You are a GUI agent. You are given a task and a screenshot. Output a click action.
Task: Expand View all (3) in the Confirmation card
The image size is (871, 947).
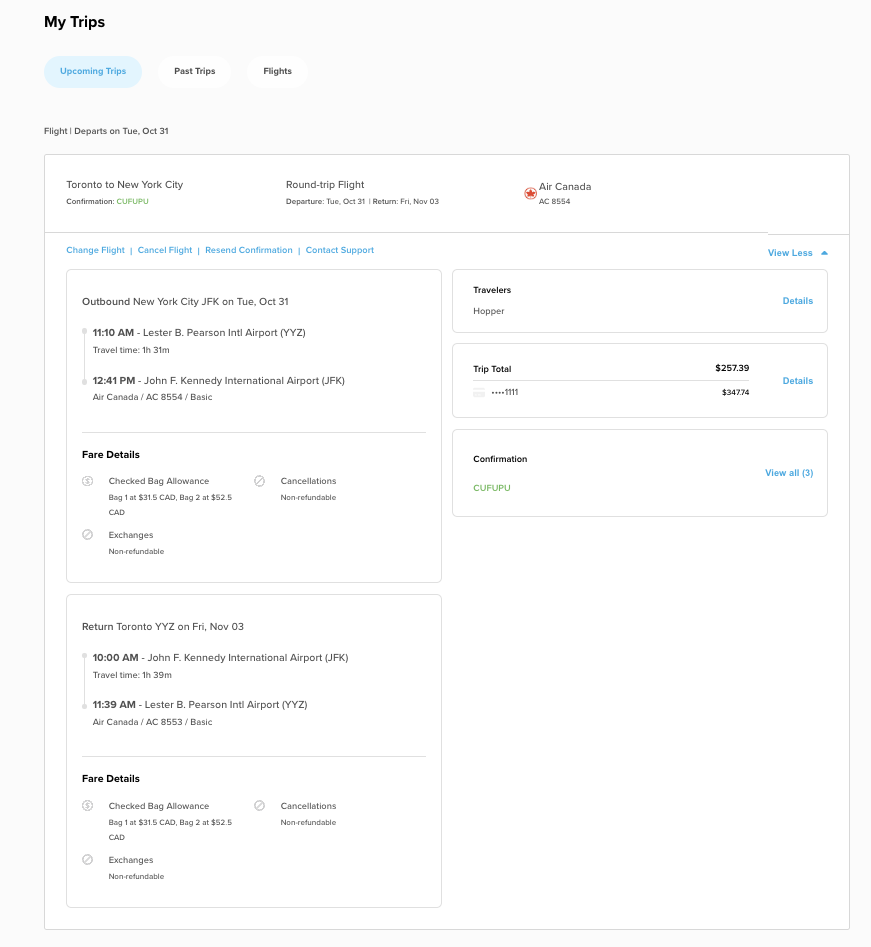tap(789, 473)
